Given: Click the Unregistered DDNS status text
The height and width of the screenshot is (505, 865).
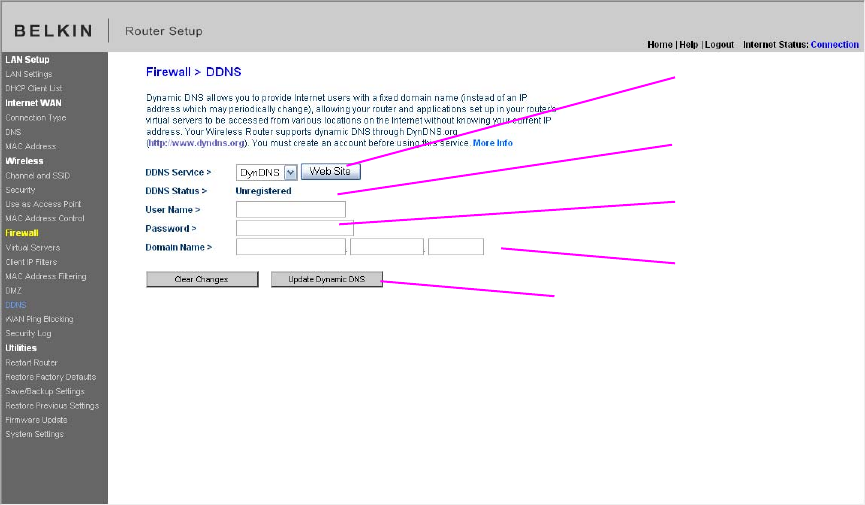Looking at the screenshot, I should tap(263, 191).
